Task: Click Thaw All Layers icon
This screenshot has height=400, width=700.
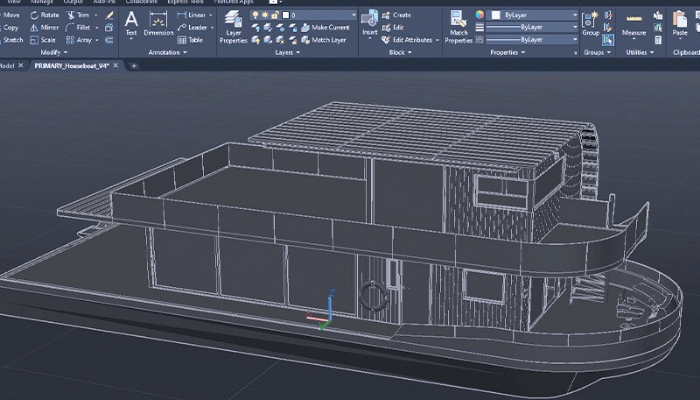Action: pyautogui.click(x=280, y=40)
